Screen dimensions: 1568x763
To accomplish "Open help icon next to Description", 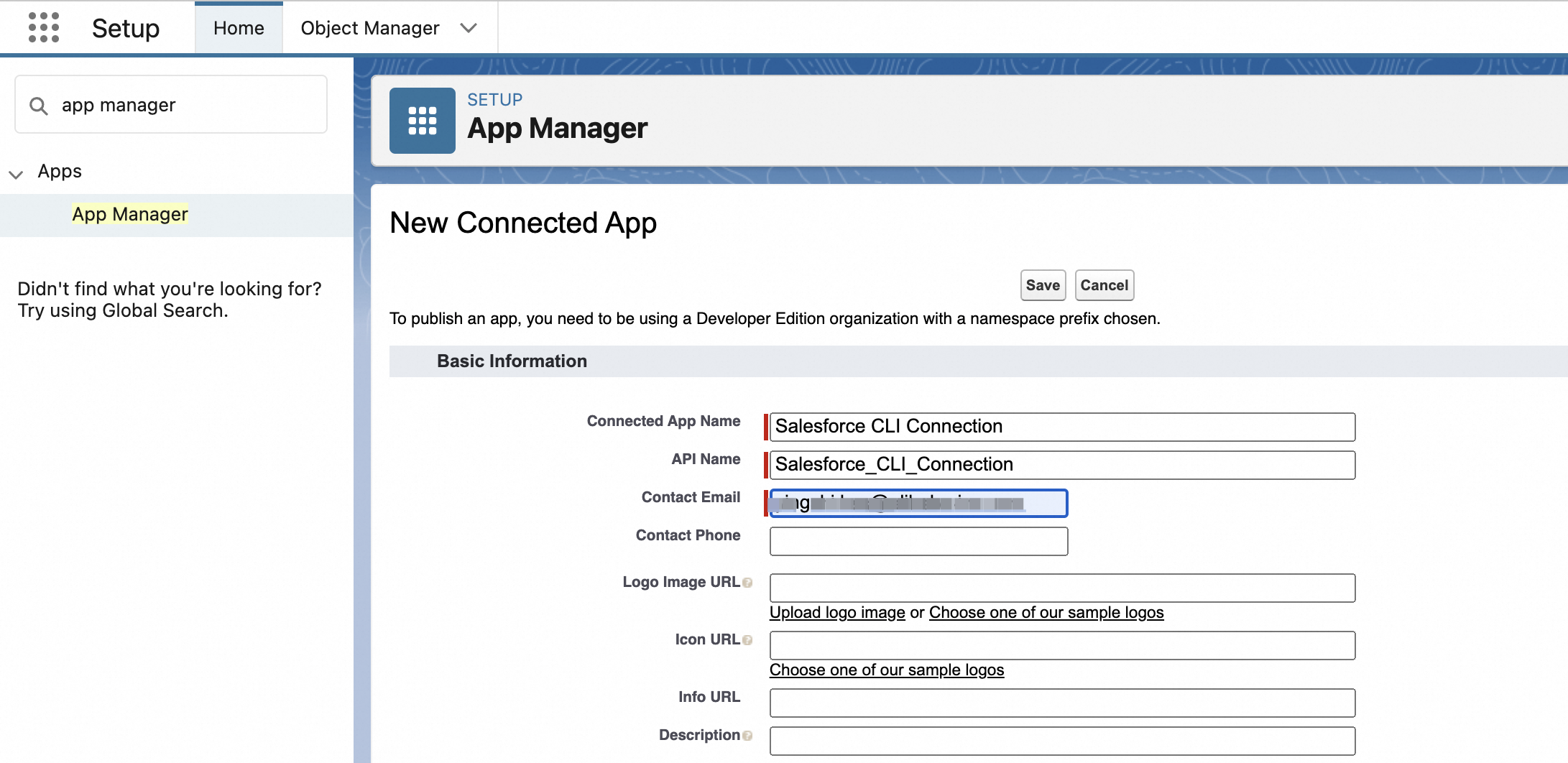I will tap(747, 736).
